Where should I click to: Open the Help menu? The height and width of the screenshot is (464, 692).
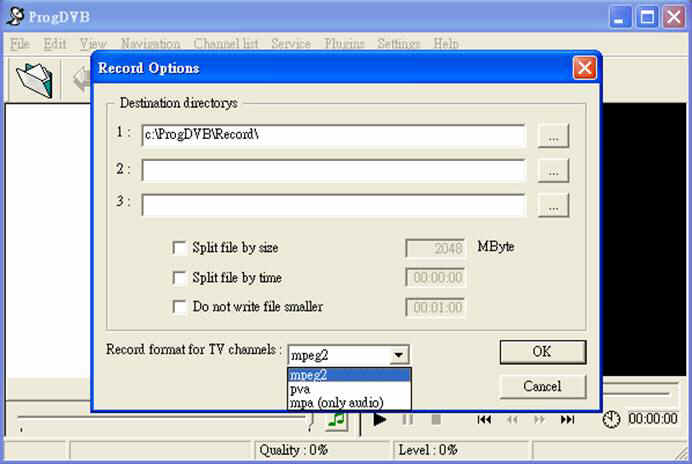(x=446, y=44)
